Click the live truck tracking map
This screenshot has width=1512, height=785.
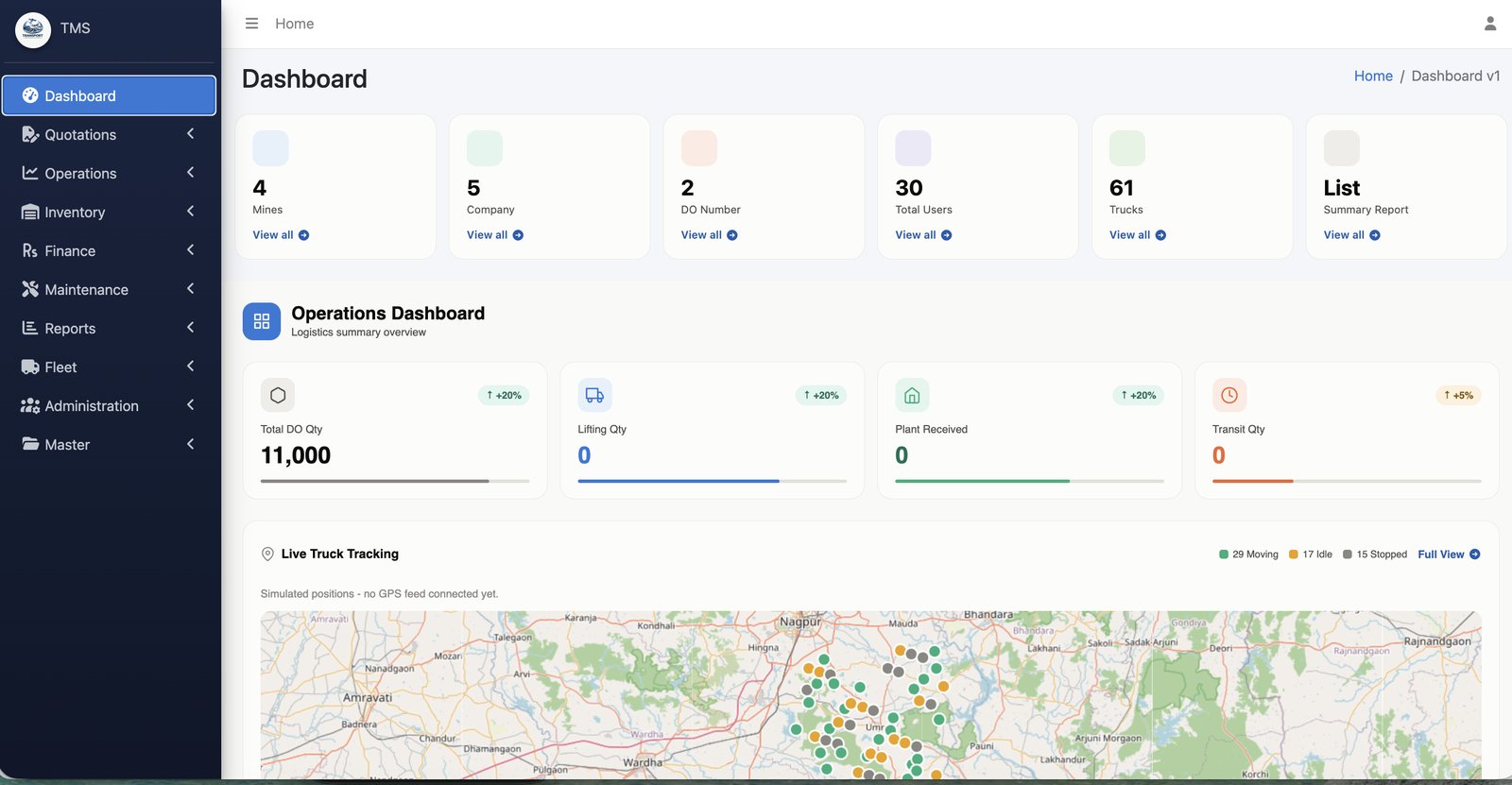point(870,695)
